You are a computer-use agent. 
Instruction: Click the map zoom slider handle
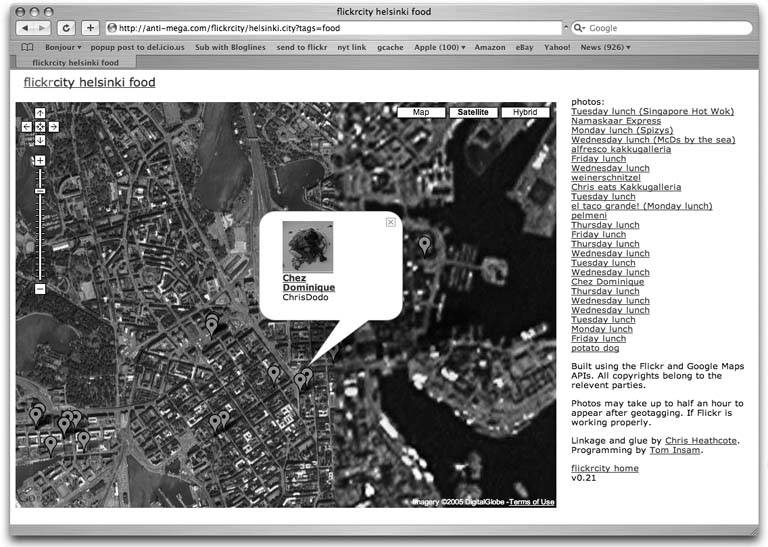click(40, 190)
